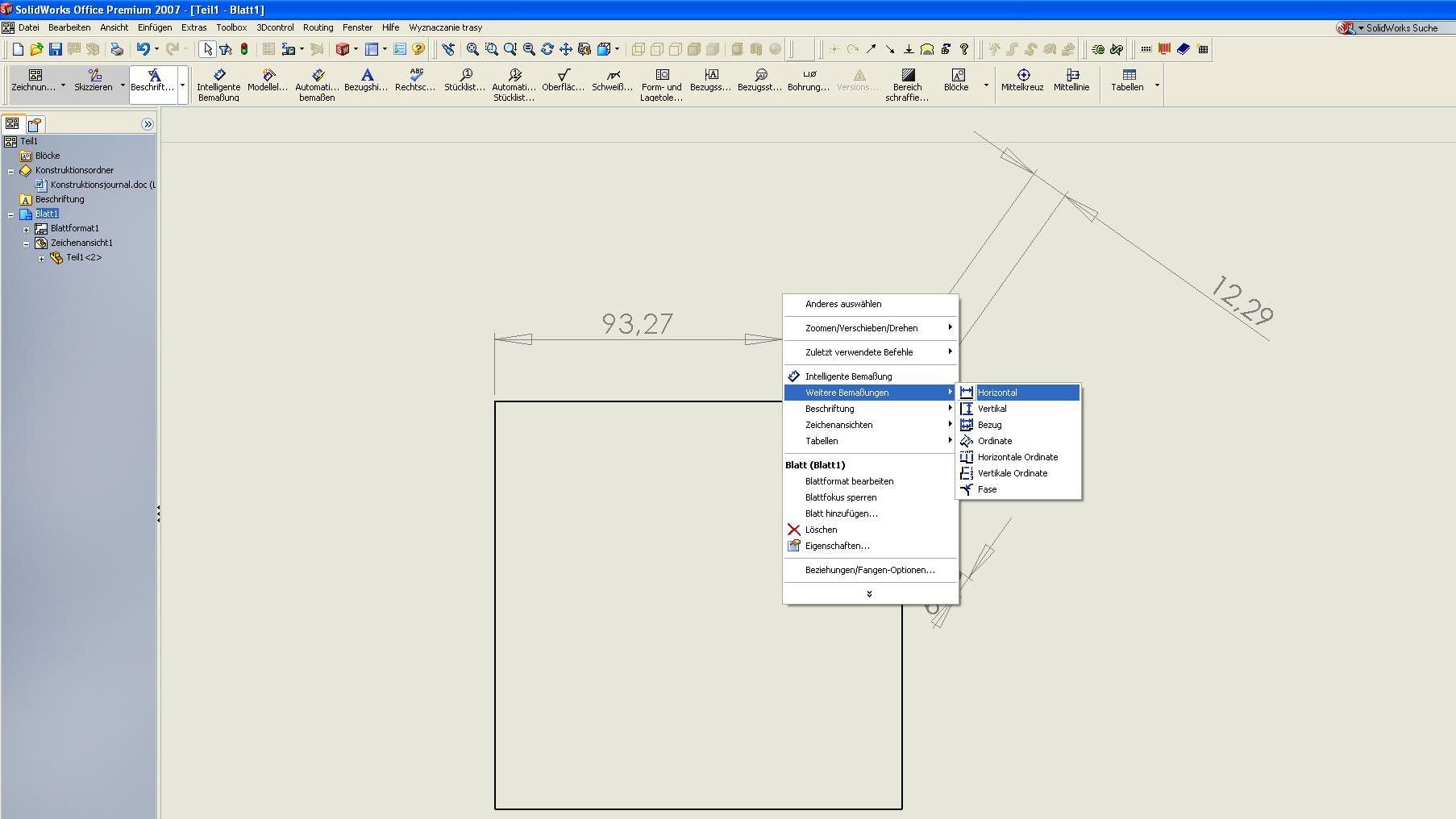Switch to the Zeichnung toolbar group
1456x819 pixels.
pyautogui.click(x=34, y=81)
